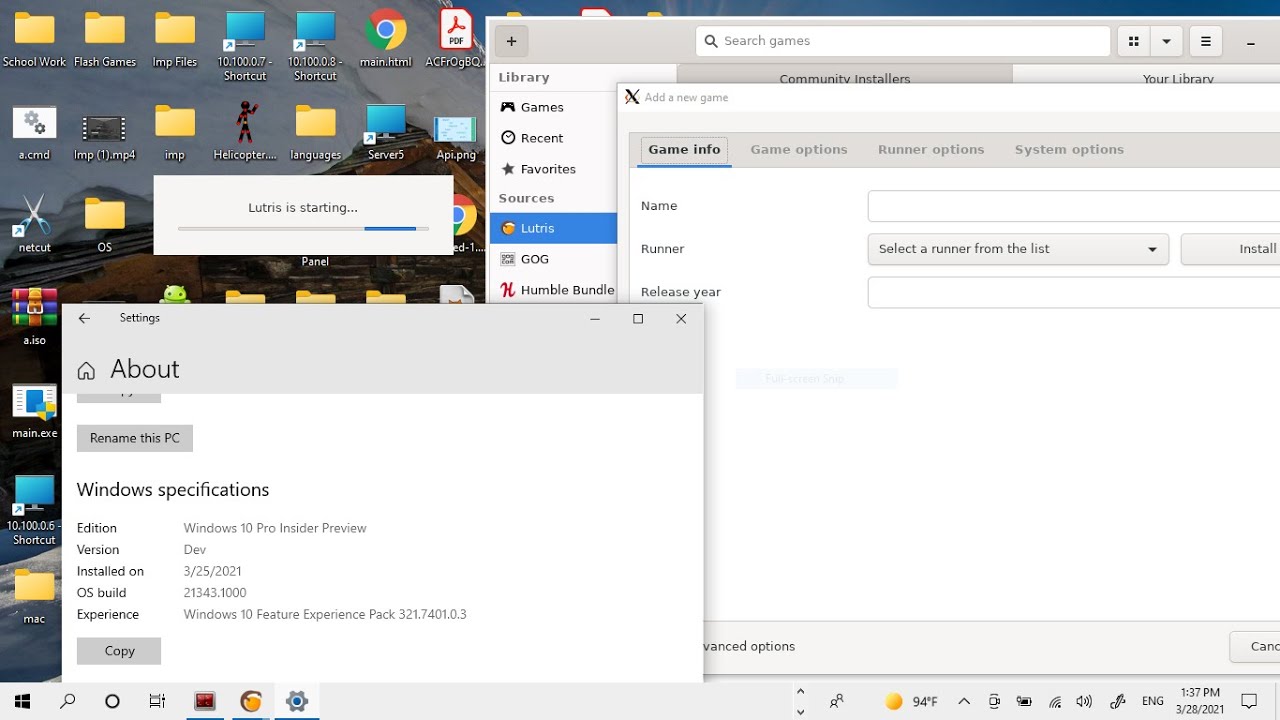Open Windows Start menu

pyautogui.click(x=22, y=701)
